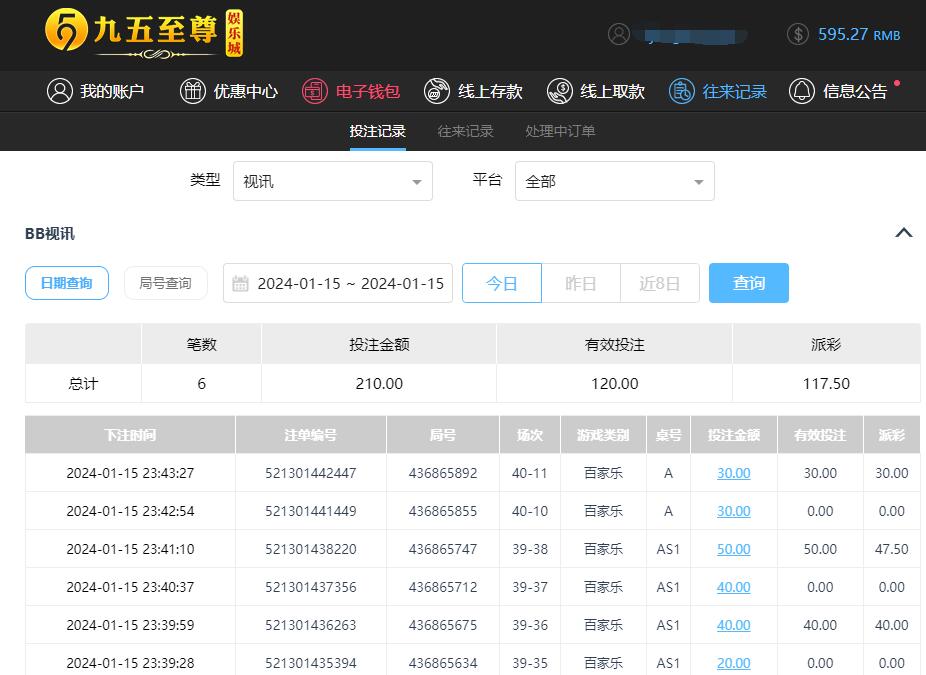The image size is (926, 675).
Task: Switch to 处理中订单 tab
Action: (560, 131)
